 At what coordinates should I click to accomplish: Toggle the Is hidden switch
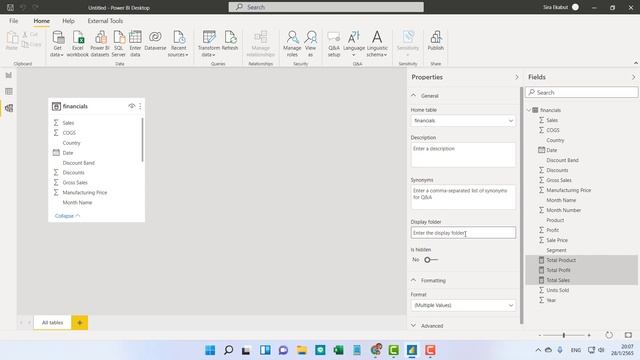pyautogui.click(x=431, y=260)
